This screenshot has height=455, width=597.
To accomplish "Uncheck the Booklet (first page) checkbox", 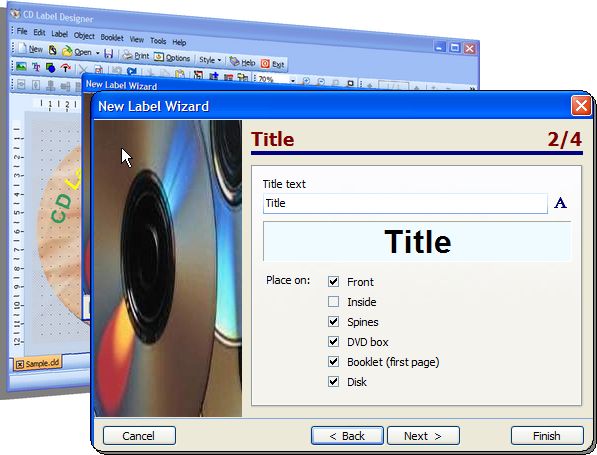I will [x=334, y=362].
